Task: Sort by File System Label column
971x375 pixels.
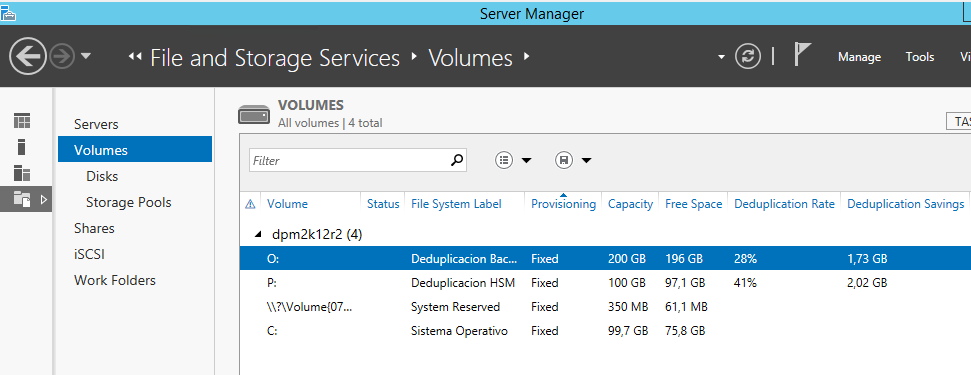Action: [456, 204]
